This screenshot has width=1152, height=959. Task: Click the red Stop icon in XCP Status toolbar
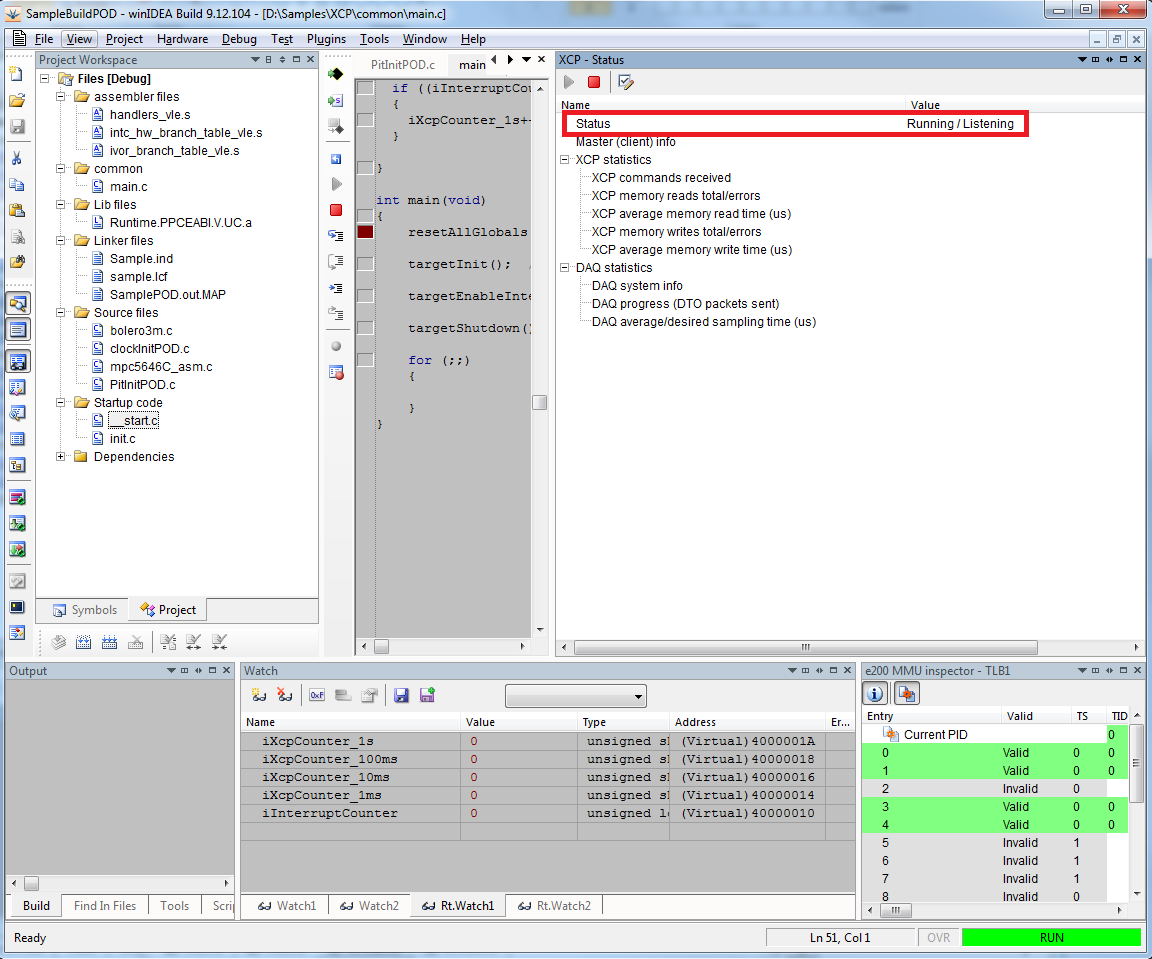pos(594,82)
